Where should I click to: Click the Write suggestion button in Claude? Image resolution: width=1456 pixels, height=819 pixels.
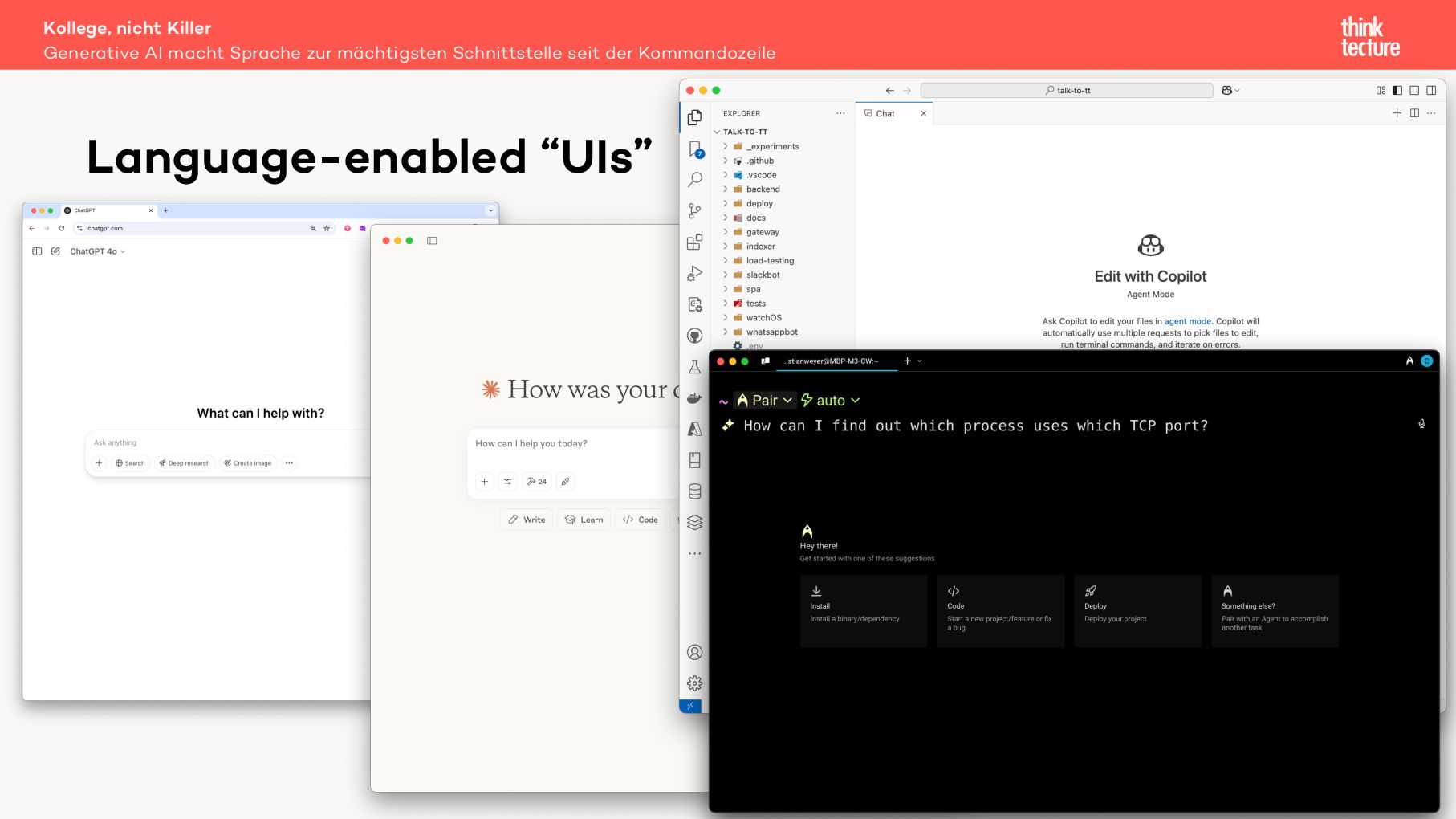click(527, 520)
